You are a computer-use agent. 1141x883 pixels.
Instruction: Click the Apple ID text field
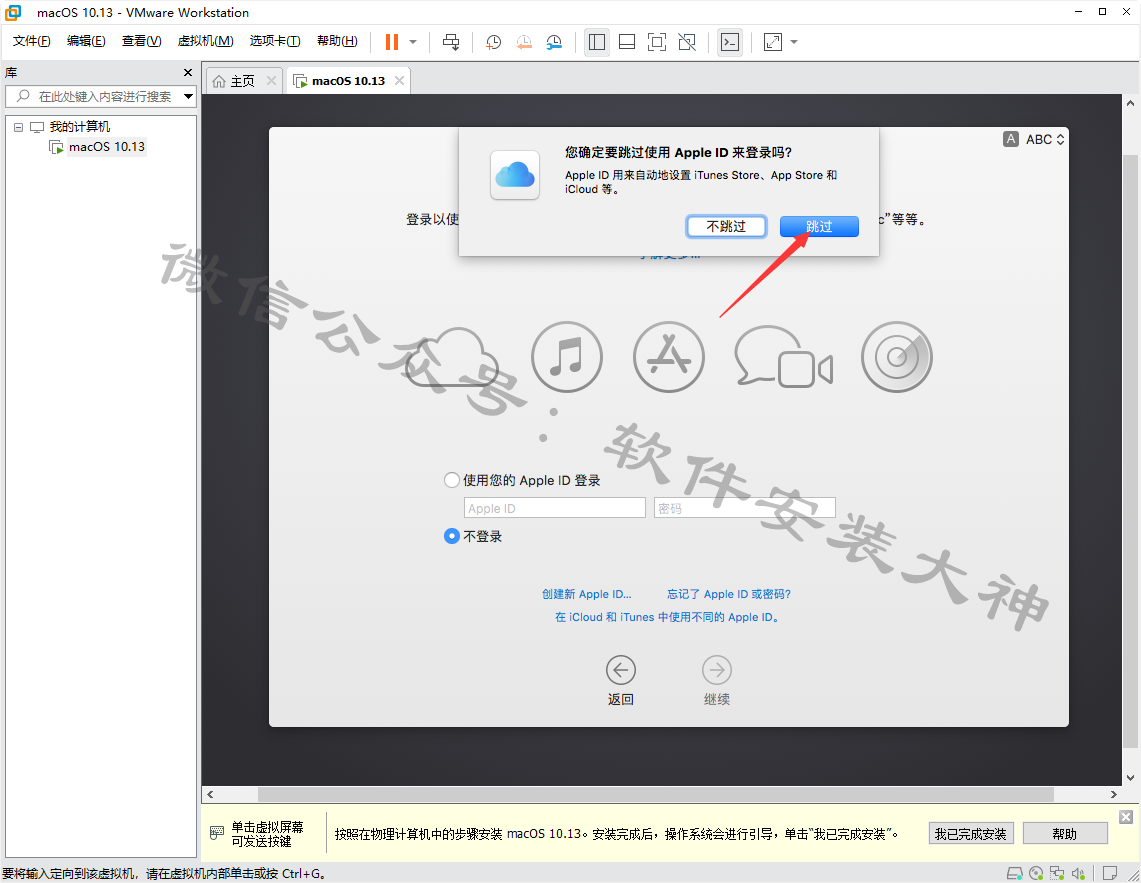[554, 508]
